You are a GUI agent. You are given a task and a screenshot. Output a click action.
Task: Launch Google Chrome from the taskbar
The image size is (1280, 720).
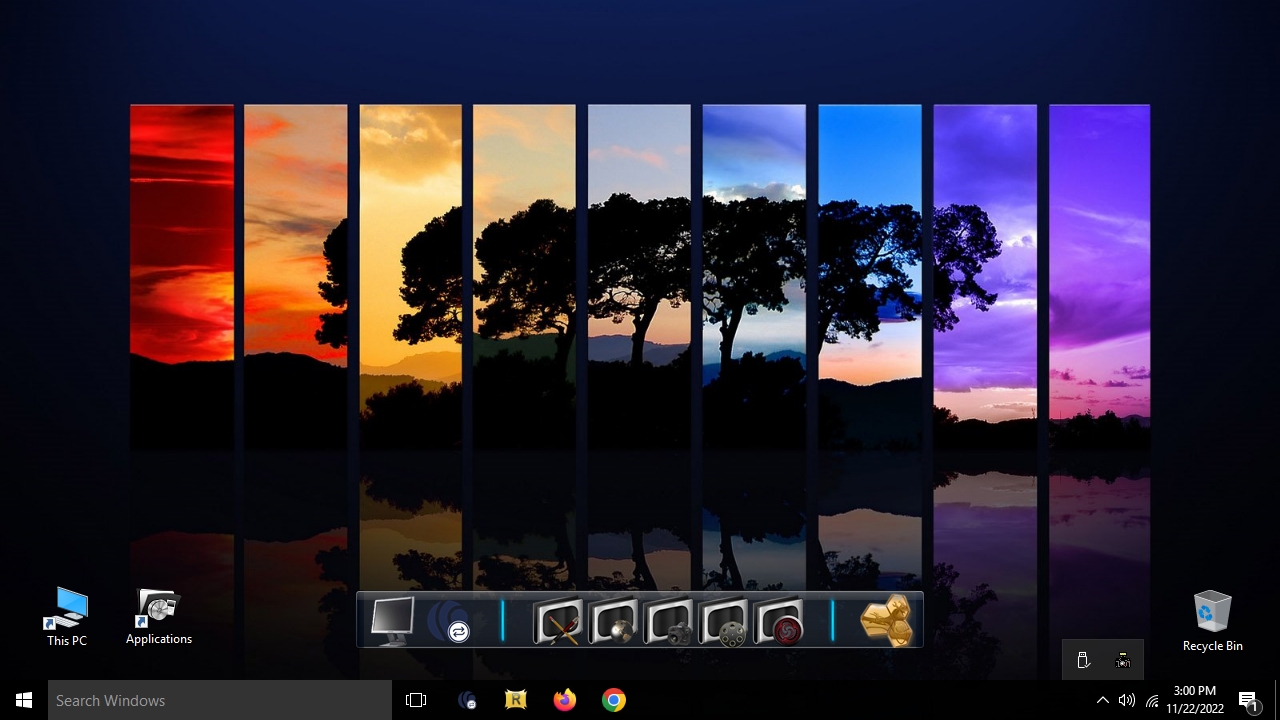click(x=614, y=700)
